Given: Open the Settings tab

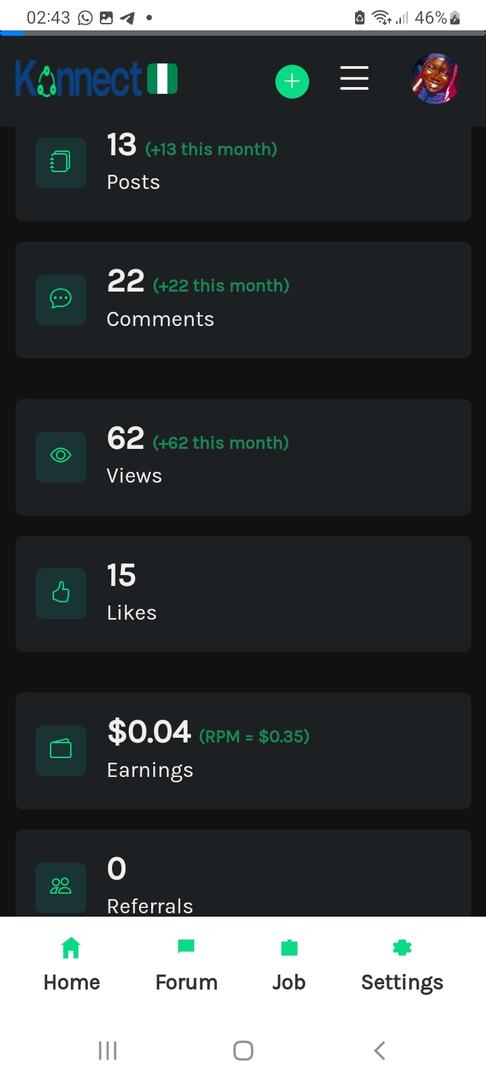Looking at the screenshot, I should click(402, 966).
